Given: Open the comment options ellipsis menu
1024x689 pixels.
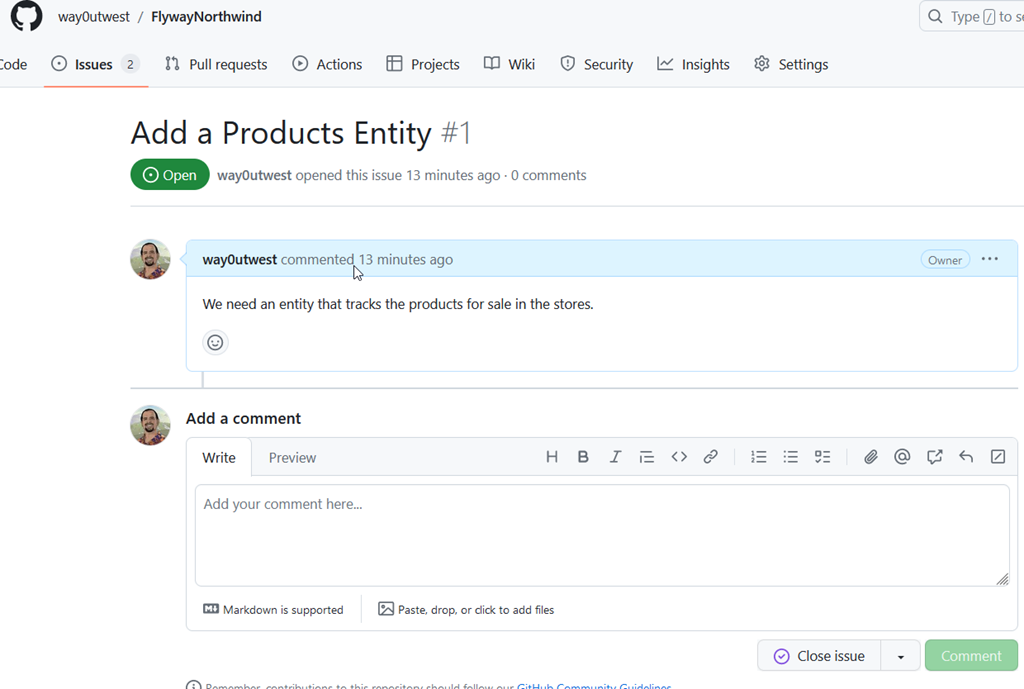Looking at the screenshot, I should pyautogui.click(x=990, y=259).
